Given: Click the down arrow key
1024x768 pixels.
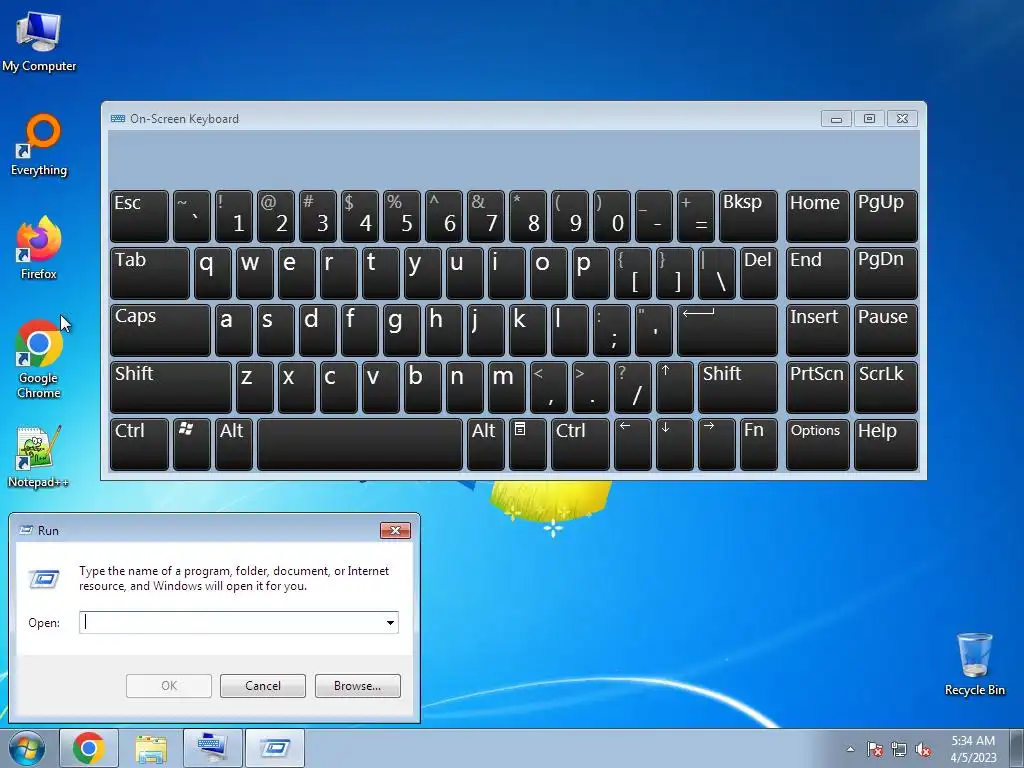Looking at the screenshot, I should click(x=674, y=445).
